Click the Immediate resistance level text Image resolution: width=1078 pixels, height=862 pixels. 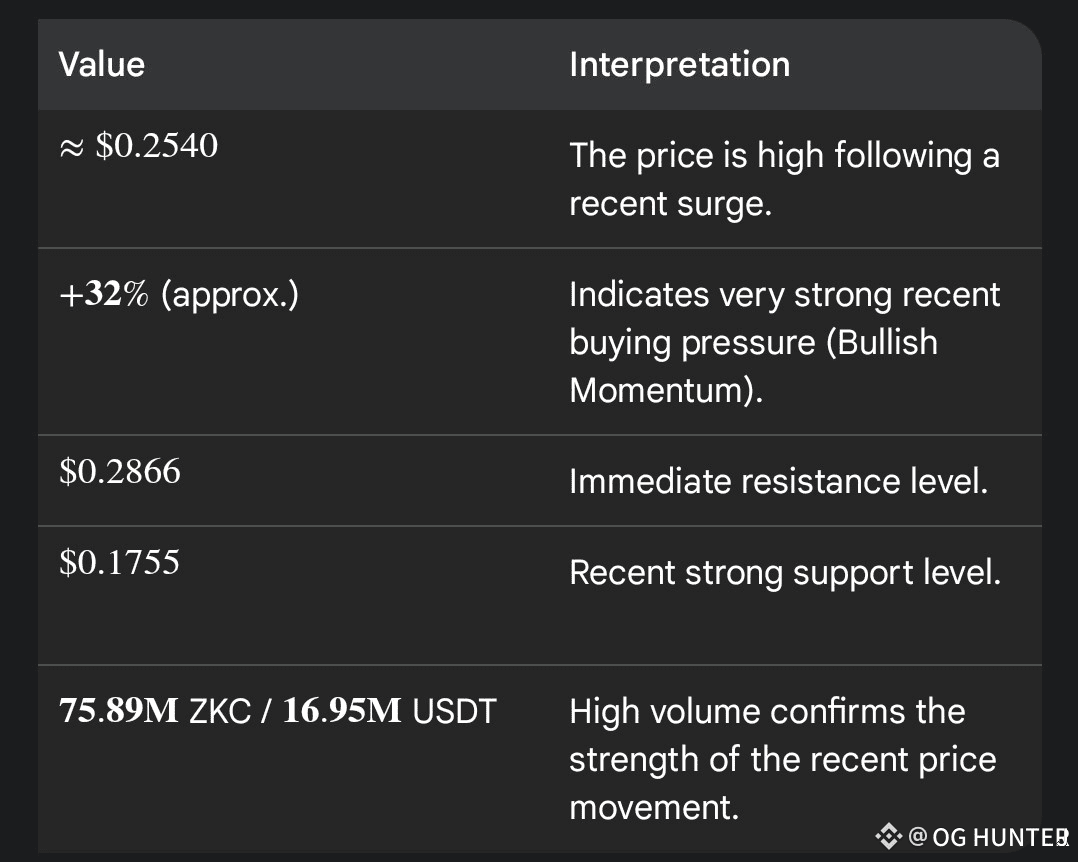pyautogui.click(x=778, y=481)
